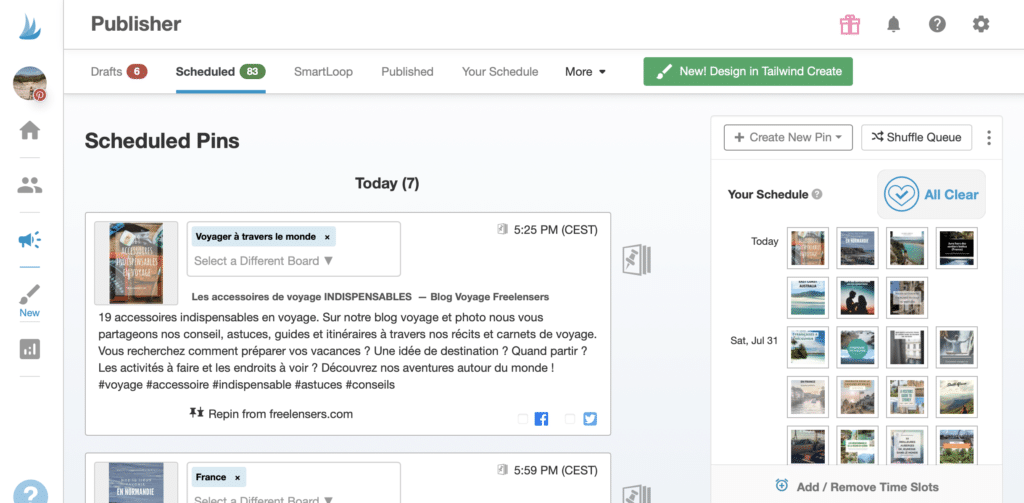
Task: Switch to the Drafts tab
Action: point(119,72)
